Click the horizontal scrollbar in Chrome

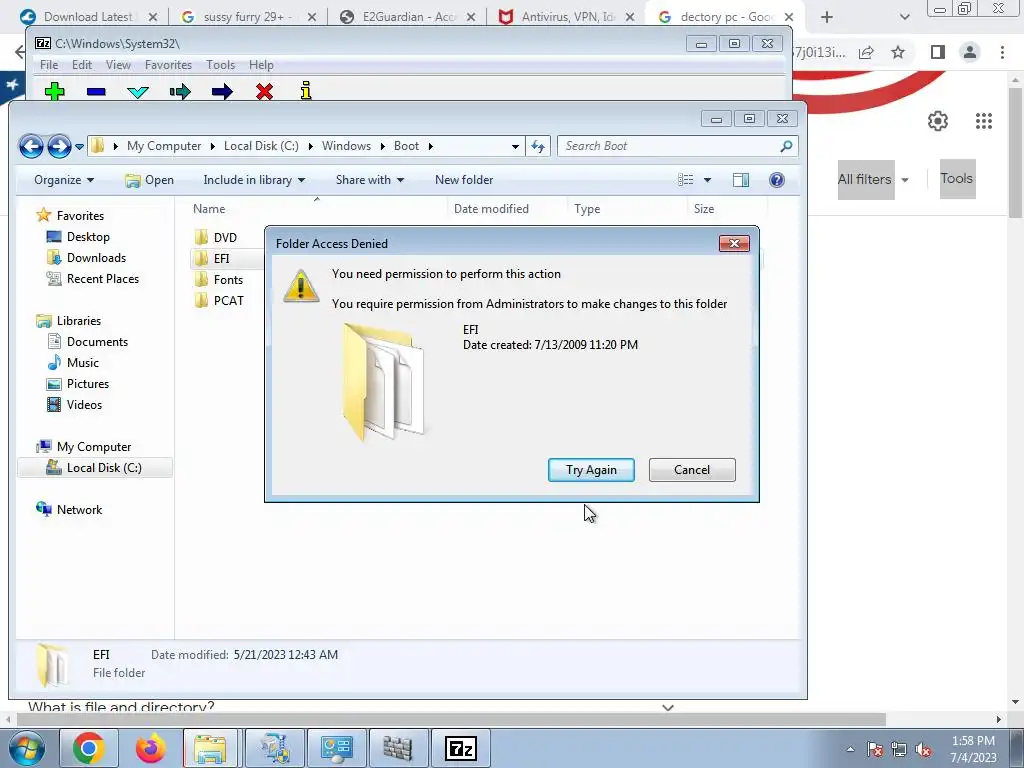pyautogui.click(x=451, y=719)
